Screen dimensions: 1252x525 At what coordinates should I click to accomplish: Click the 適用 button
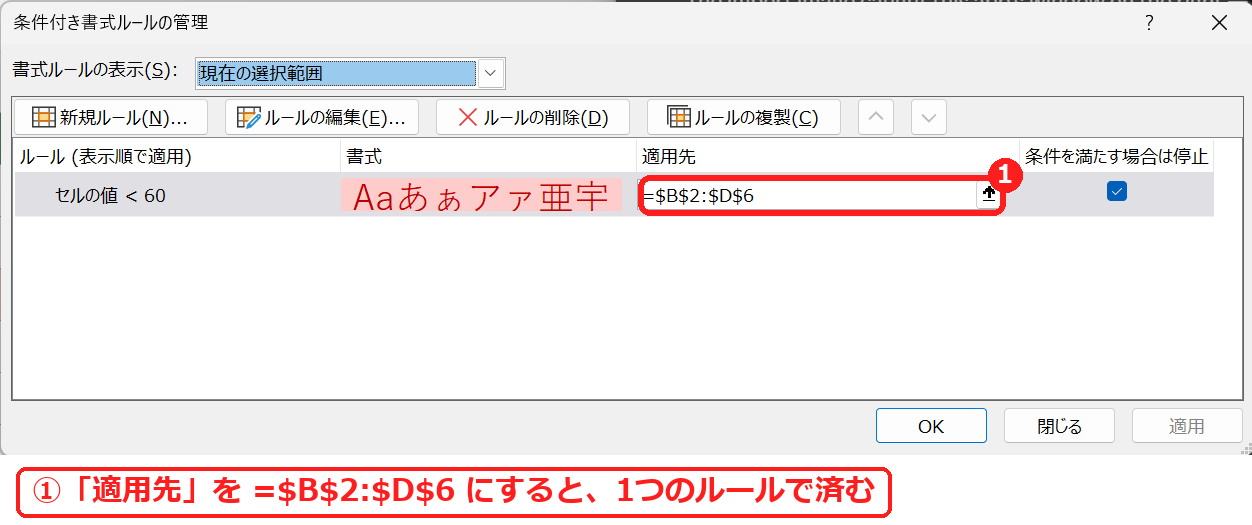1187,426
